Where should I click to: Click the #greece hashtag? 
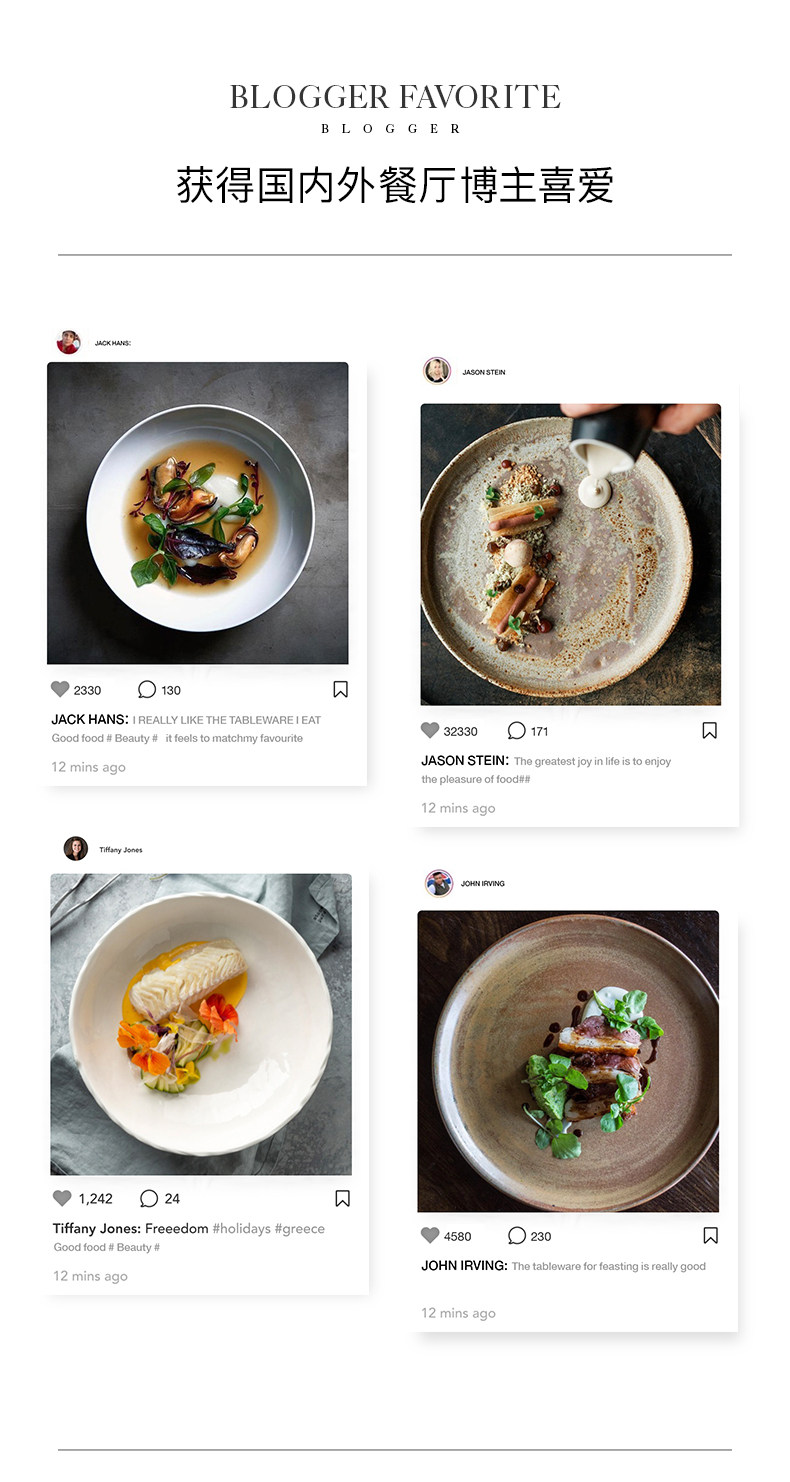point(300,1228)
